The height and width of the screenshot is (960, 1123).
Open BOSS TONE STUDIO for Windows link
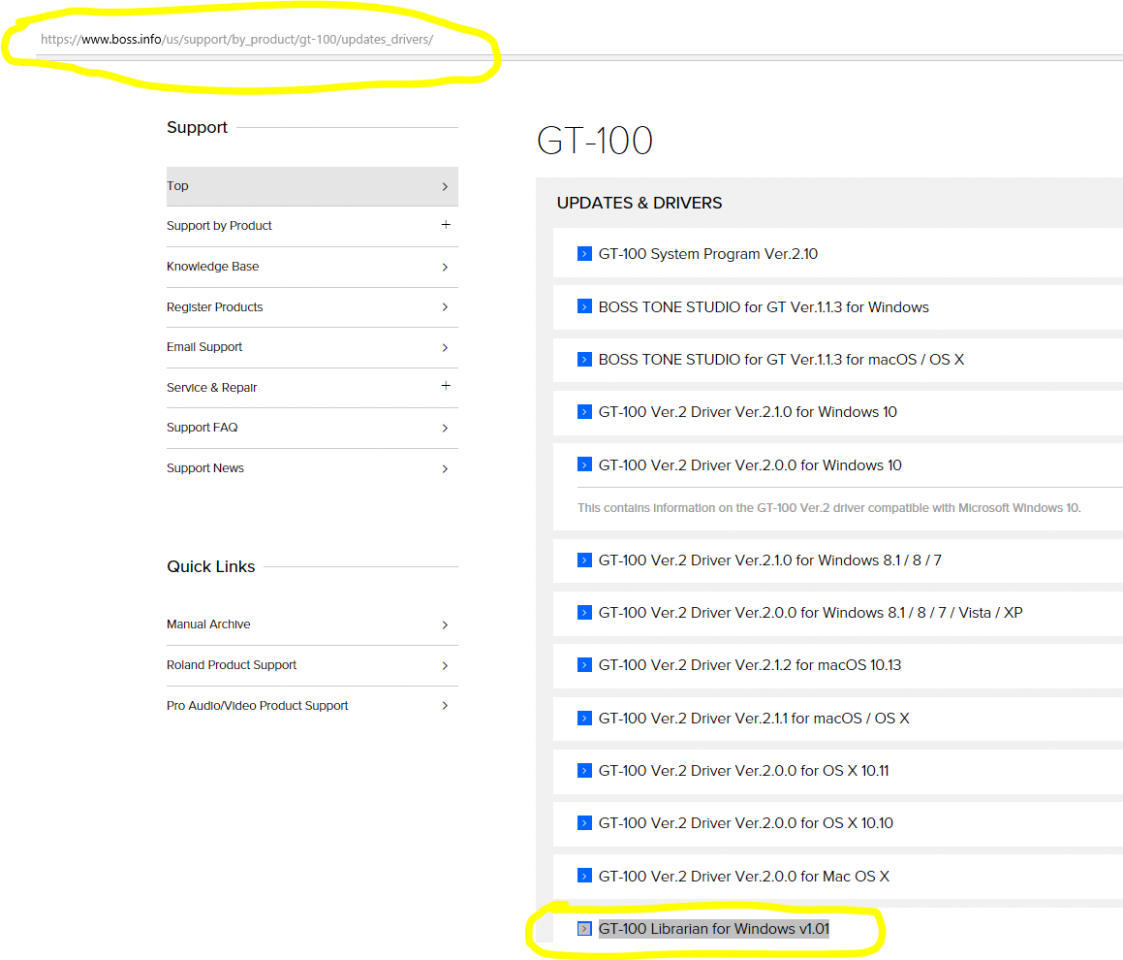tap(763, 307)
